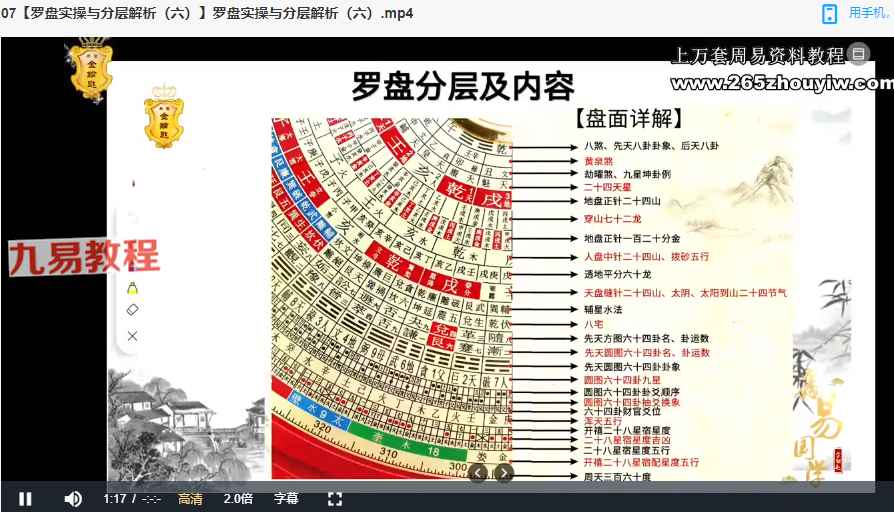Click the 罗盘分层及内容 slide title

462,87
